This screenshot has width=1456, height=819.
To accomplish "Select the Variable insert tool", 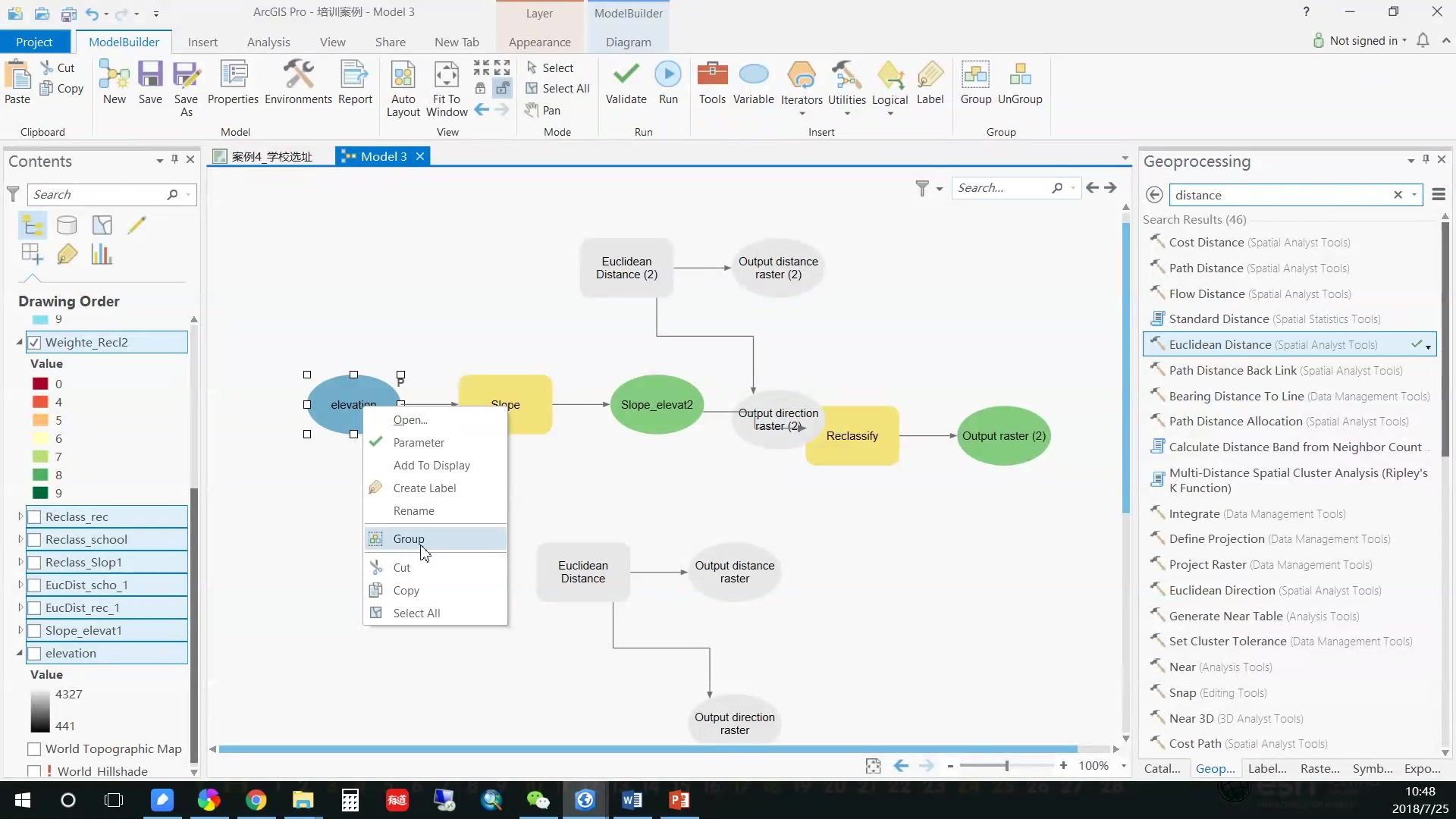I will pos(754,83).
